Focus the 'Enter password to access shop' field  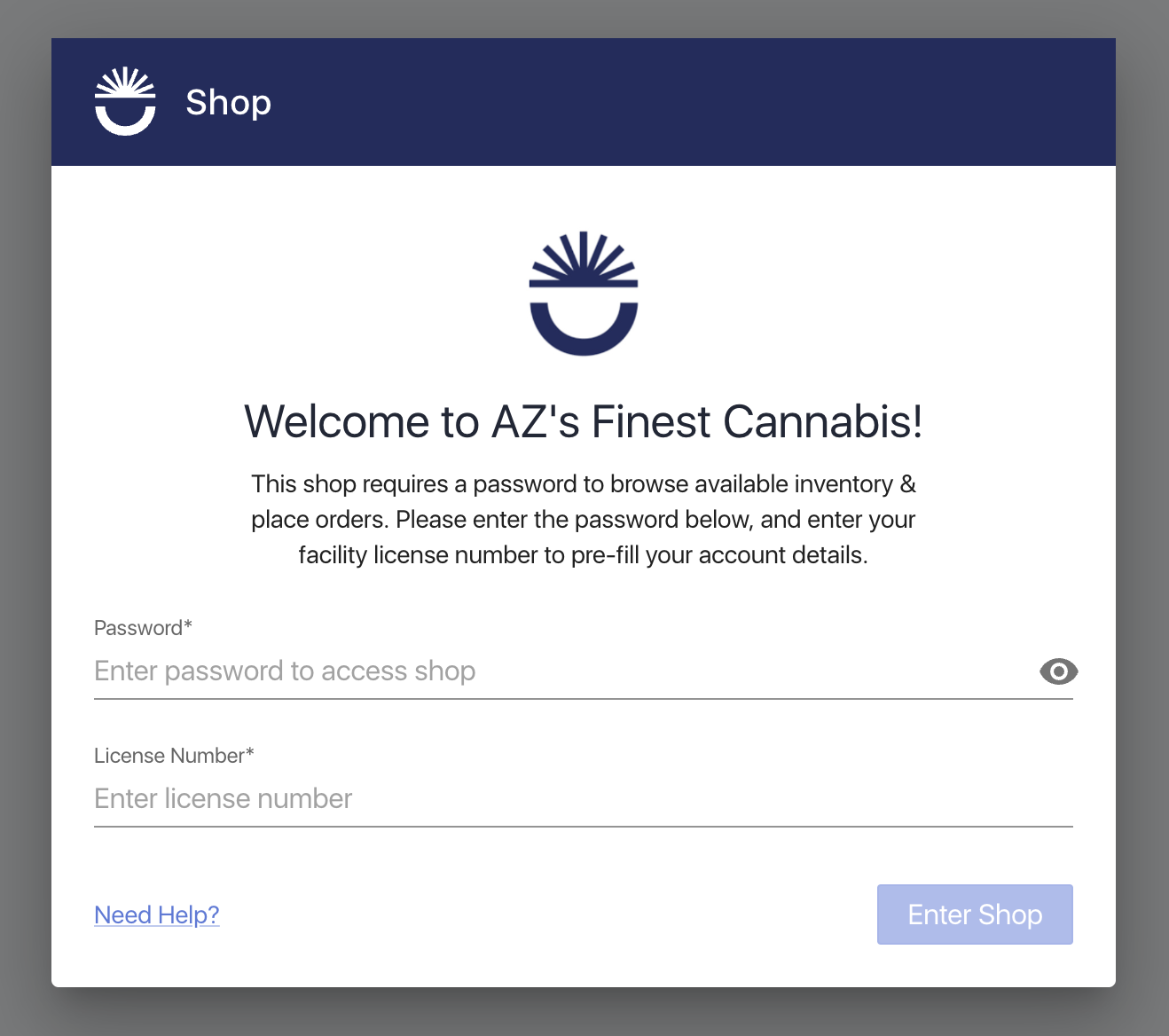564,671
